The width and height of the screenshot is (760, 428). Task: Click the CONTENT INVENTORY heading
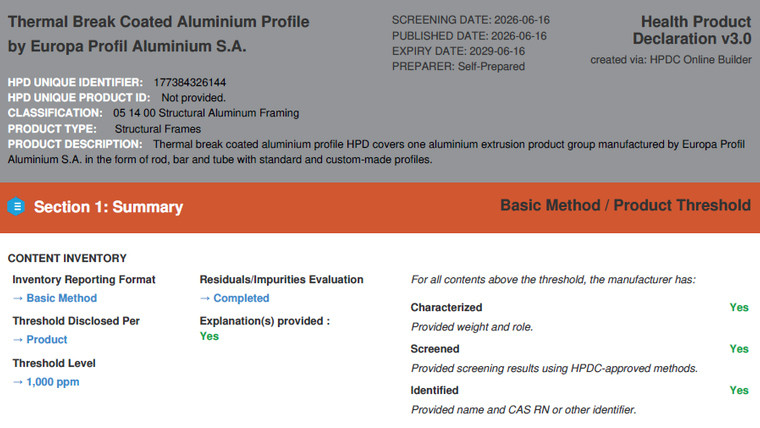click(x=67, y=258)
